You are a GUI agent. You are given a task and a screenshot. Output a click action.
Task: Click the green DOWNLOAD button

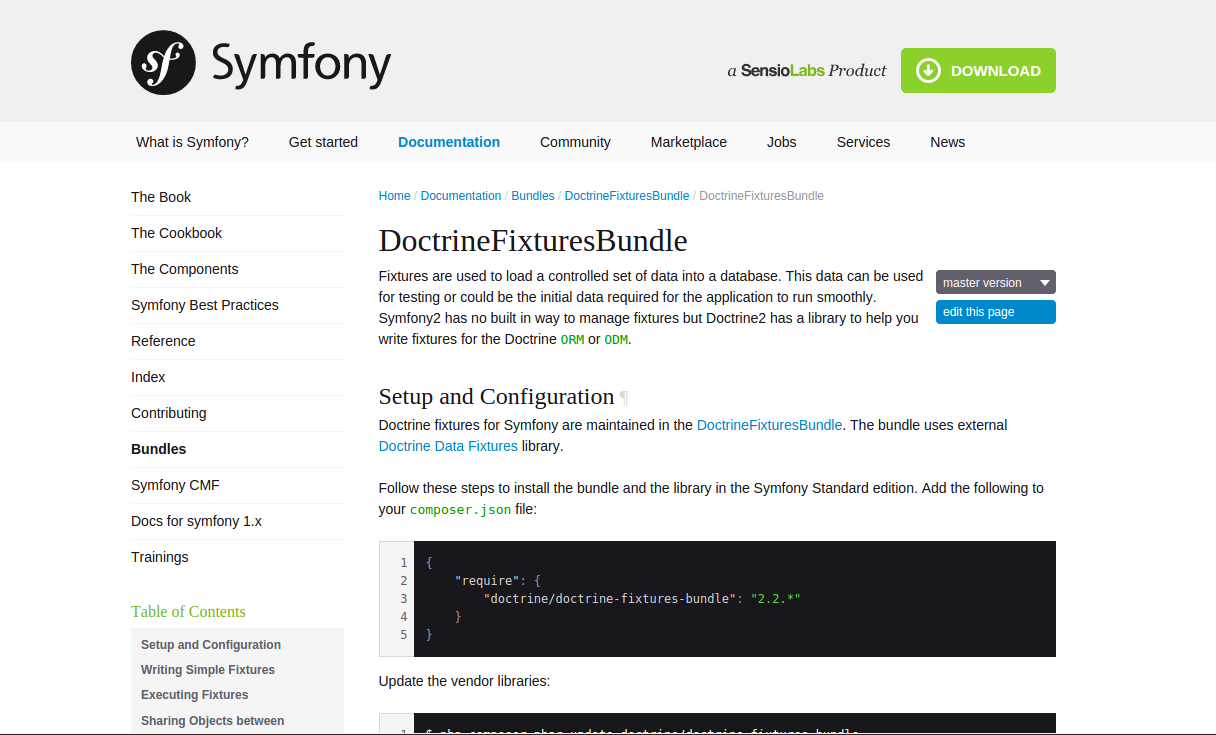(978, 71)
